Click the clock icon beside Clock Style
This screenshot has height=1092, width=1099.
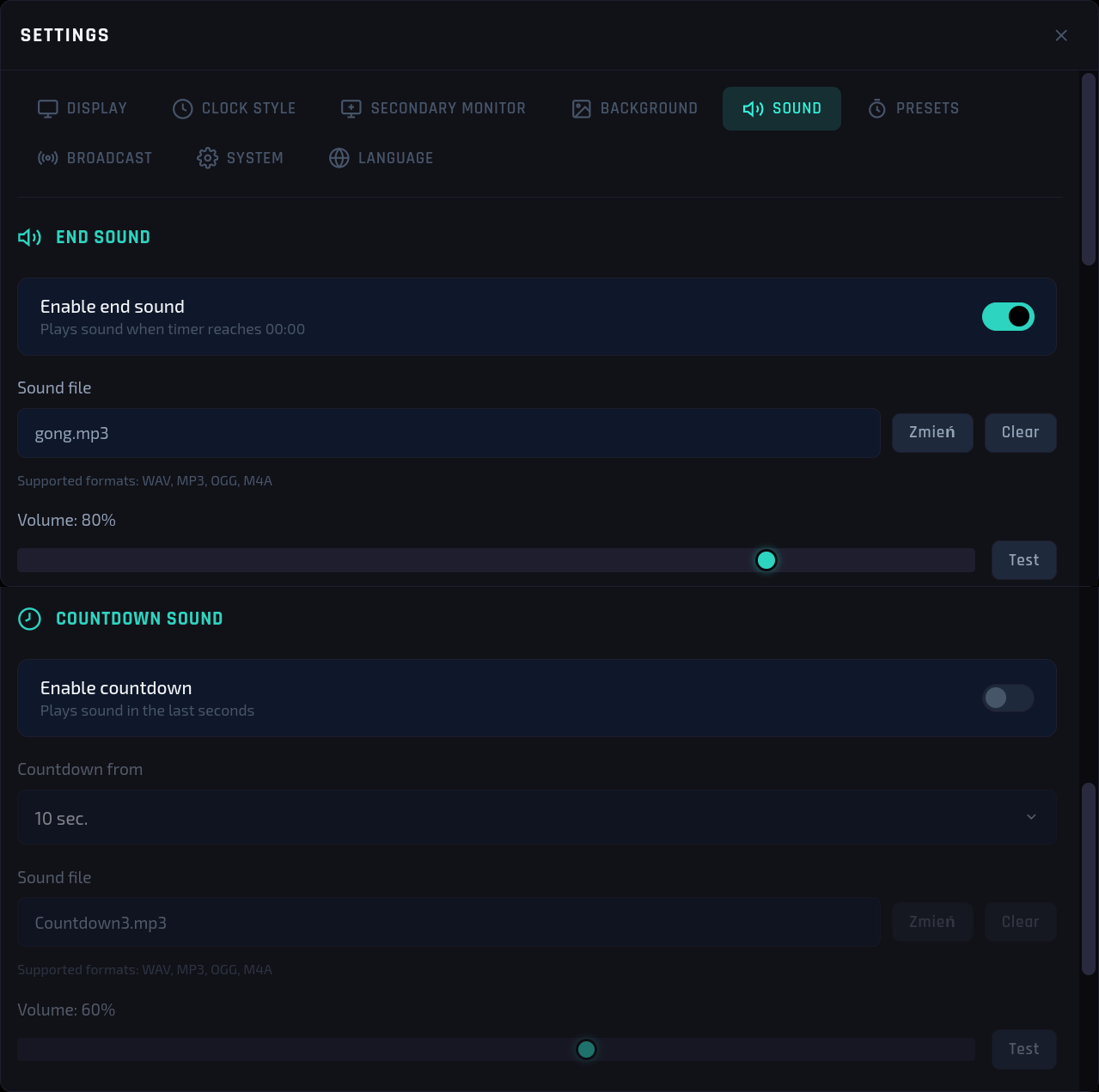[x=182, y=108]
